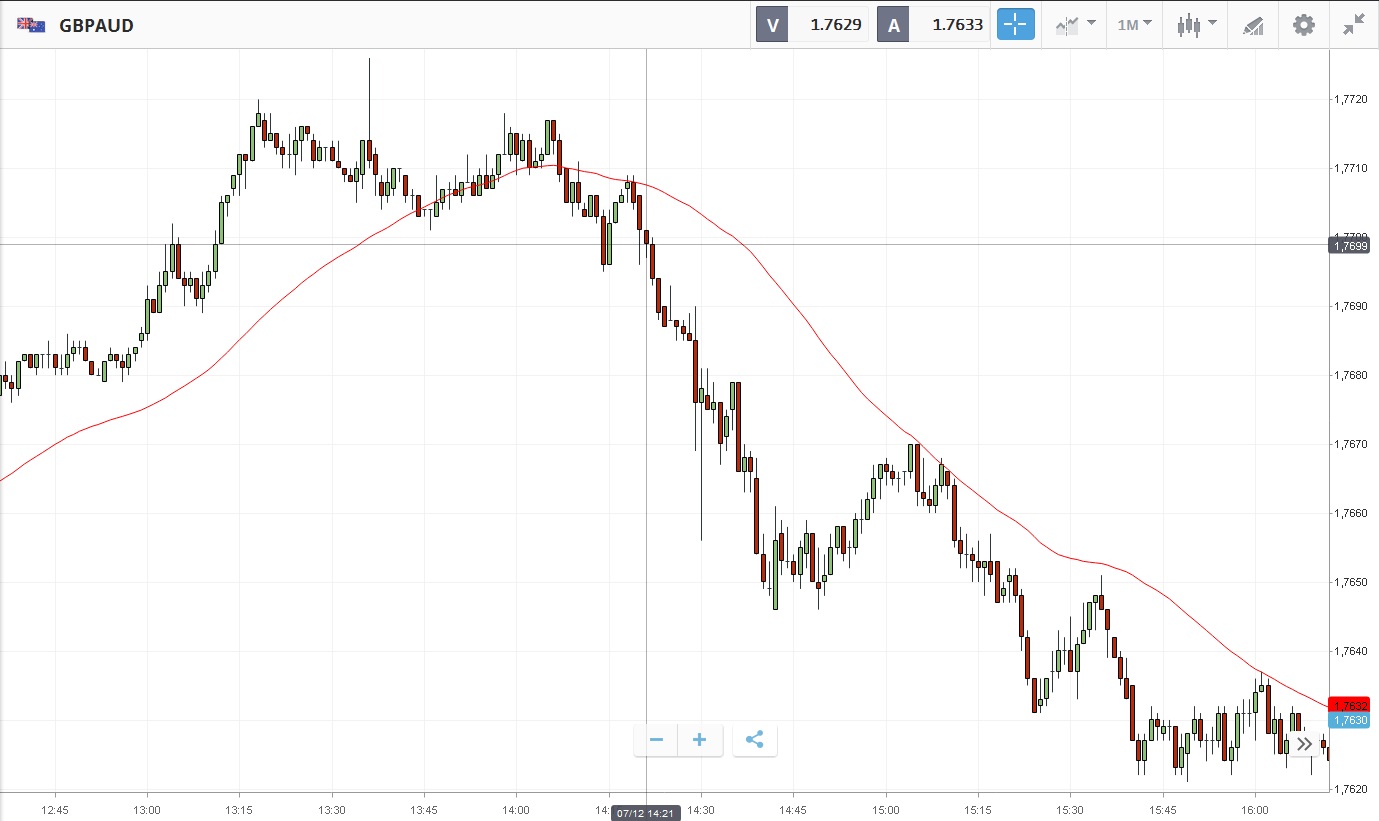Click the 07/12 14:21 time marker
This screenshot has width=1379, height=821.
point(646,813)
